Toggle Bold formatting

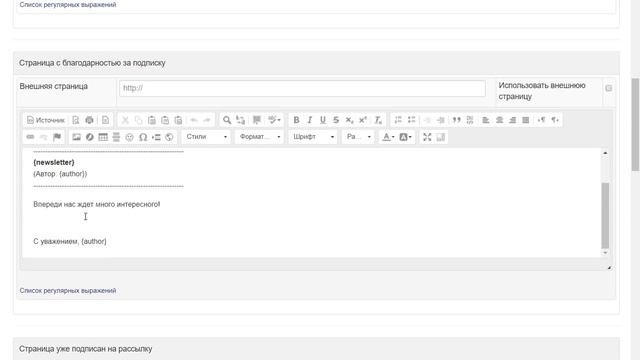[296, 120]
